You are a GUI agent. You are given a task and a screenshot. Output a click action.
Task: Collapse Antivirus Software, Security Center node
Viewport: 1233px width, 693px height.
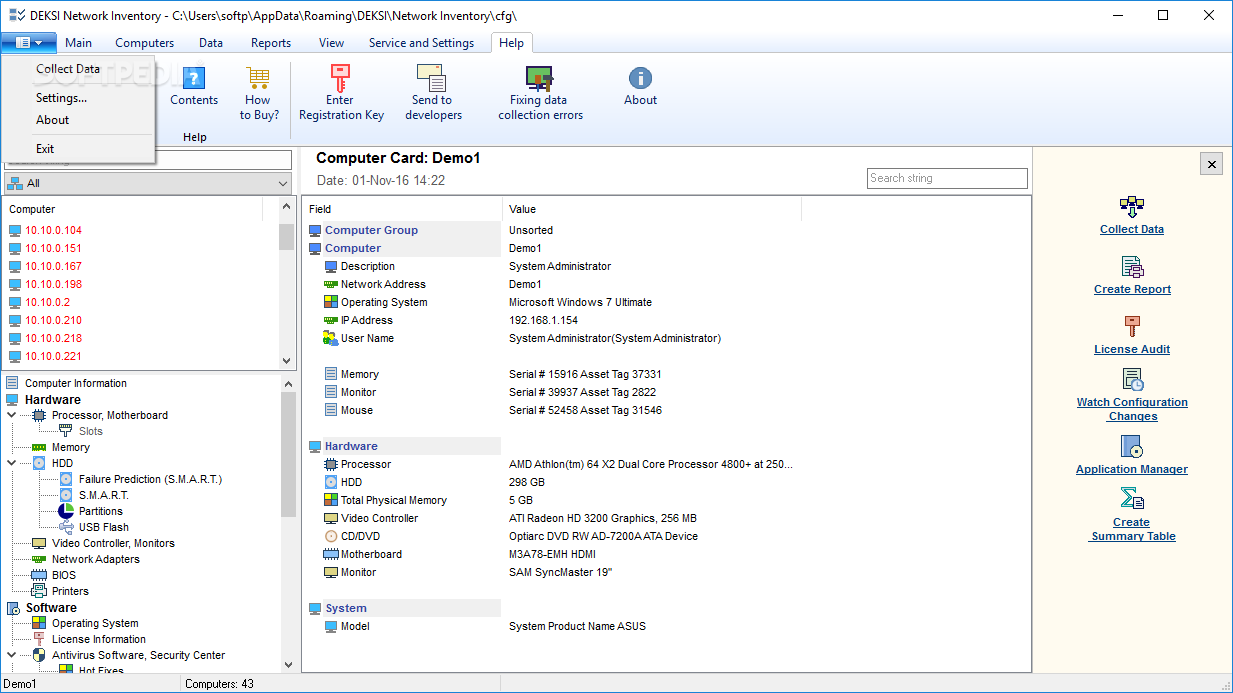[12, 655]
